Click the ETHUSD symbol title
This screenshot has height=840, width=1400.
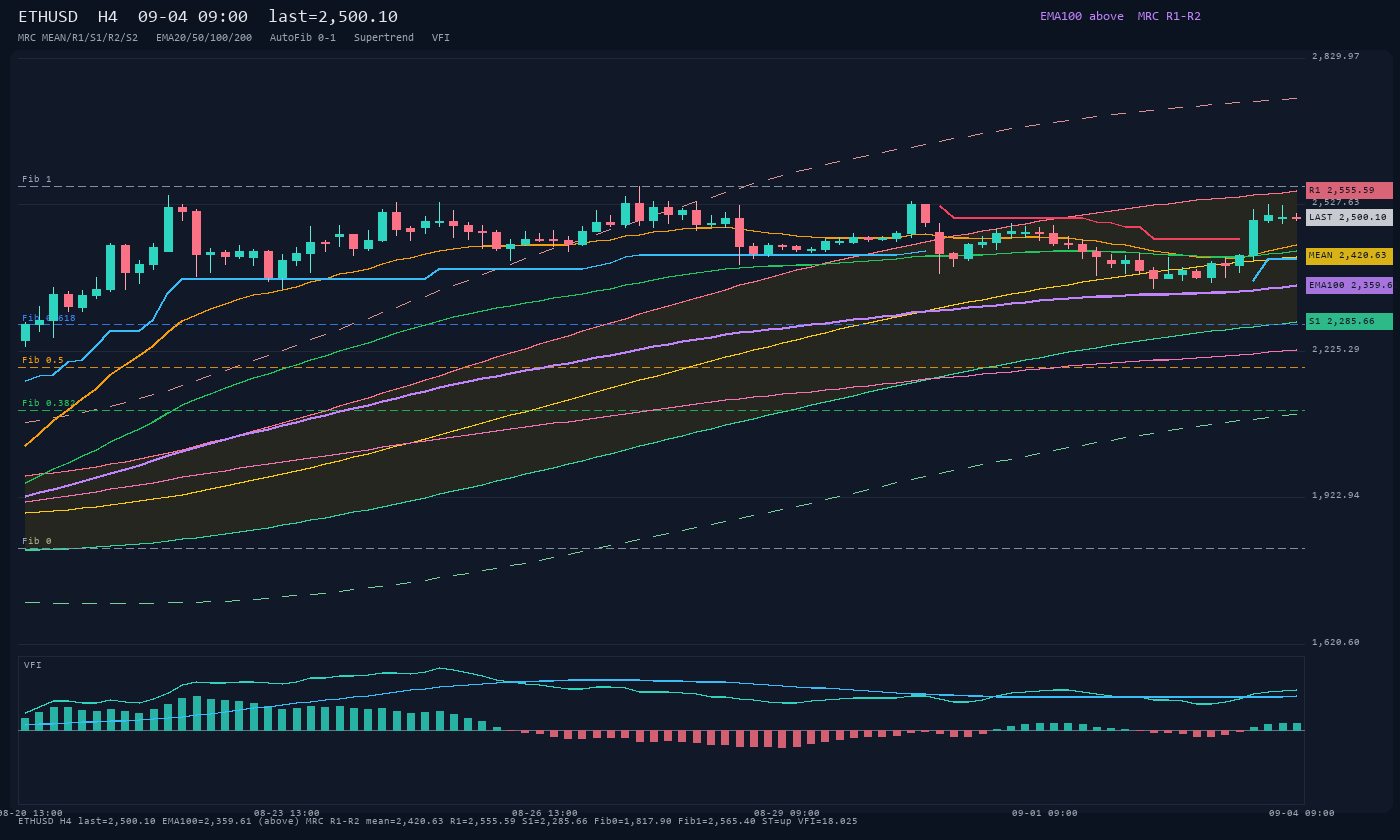(x=48, y=17)
